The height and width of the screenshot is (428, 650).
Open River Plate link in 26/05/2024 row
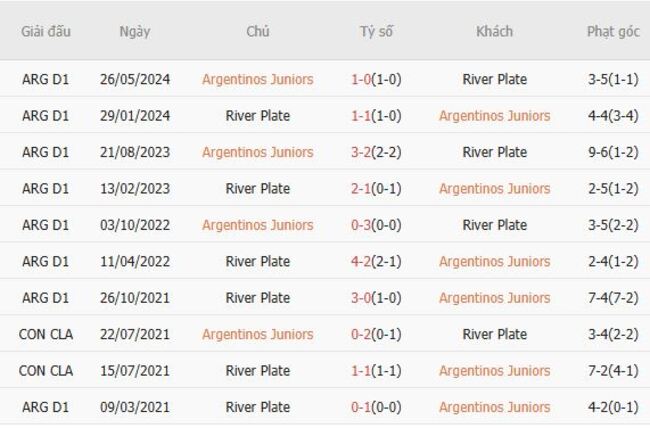tap(494, 80)
